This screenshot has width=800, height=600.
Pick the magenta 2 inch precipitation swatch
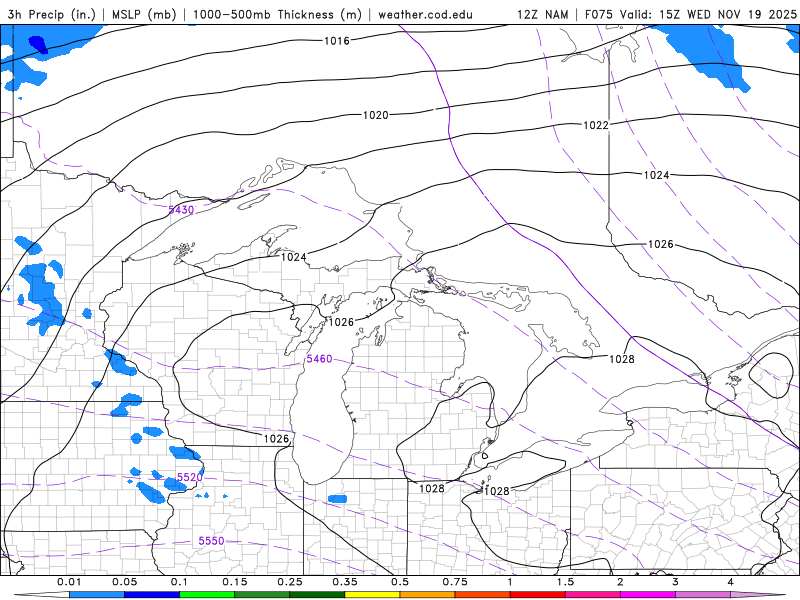648,595
